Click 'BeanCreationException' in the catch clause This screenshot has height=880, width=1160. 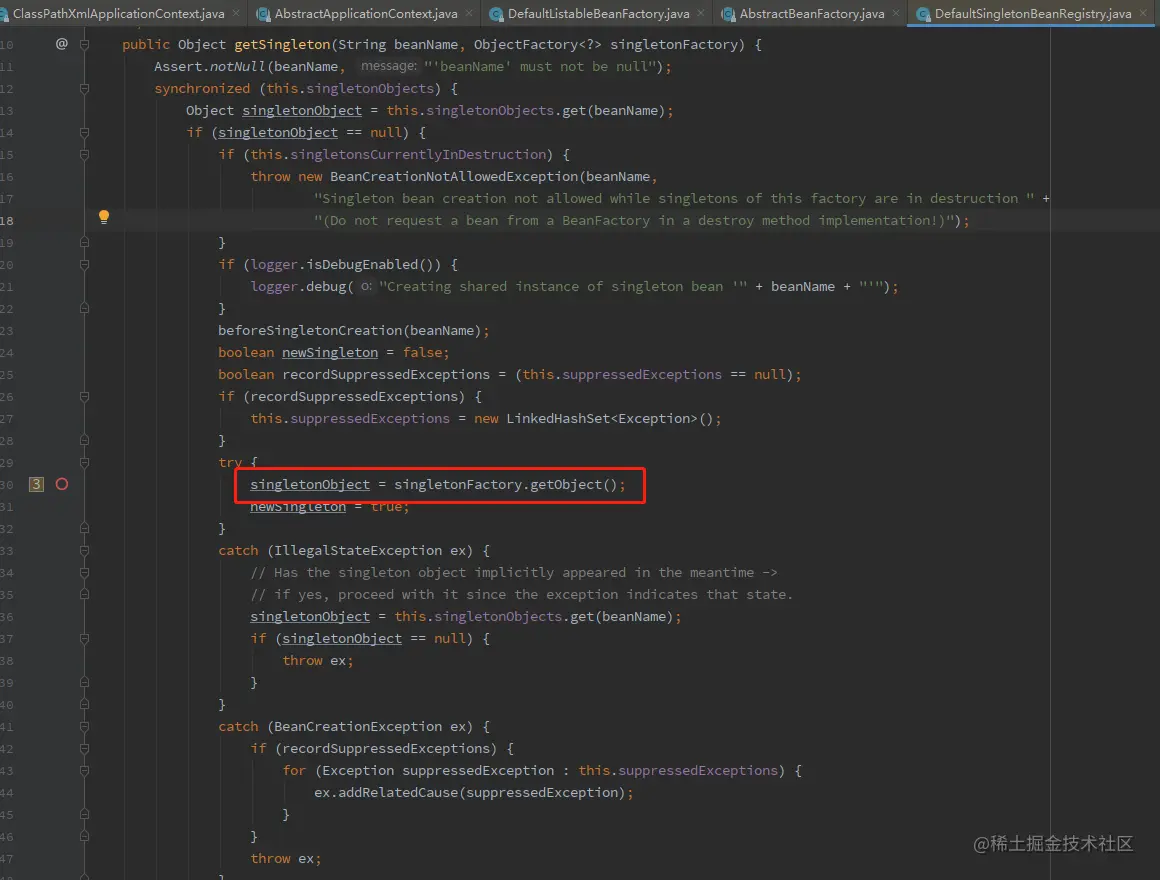coord(358,727)
